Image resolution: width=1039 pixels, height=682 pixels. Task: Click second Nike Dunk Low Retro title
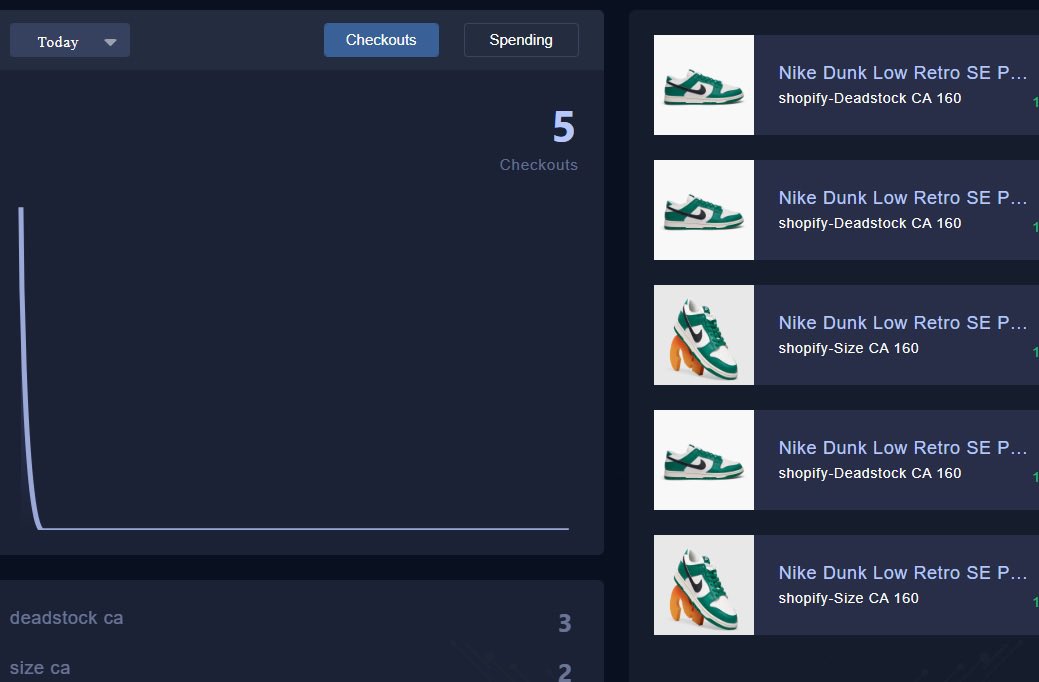pos(902,198)
